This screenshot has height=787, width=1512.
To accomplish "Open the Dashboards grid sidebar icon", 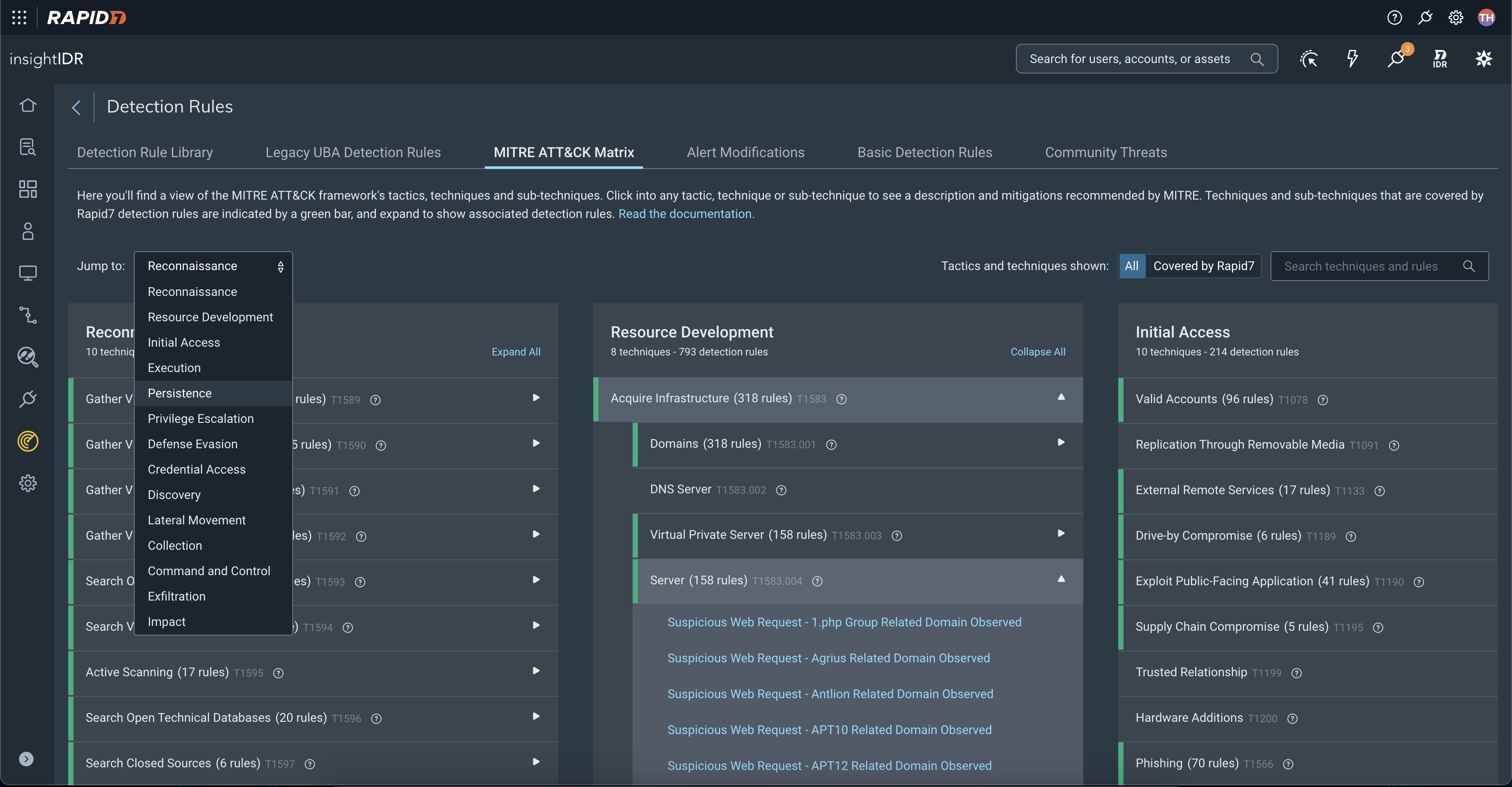I will coord(28,189).
